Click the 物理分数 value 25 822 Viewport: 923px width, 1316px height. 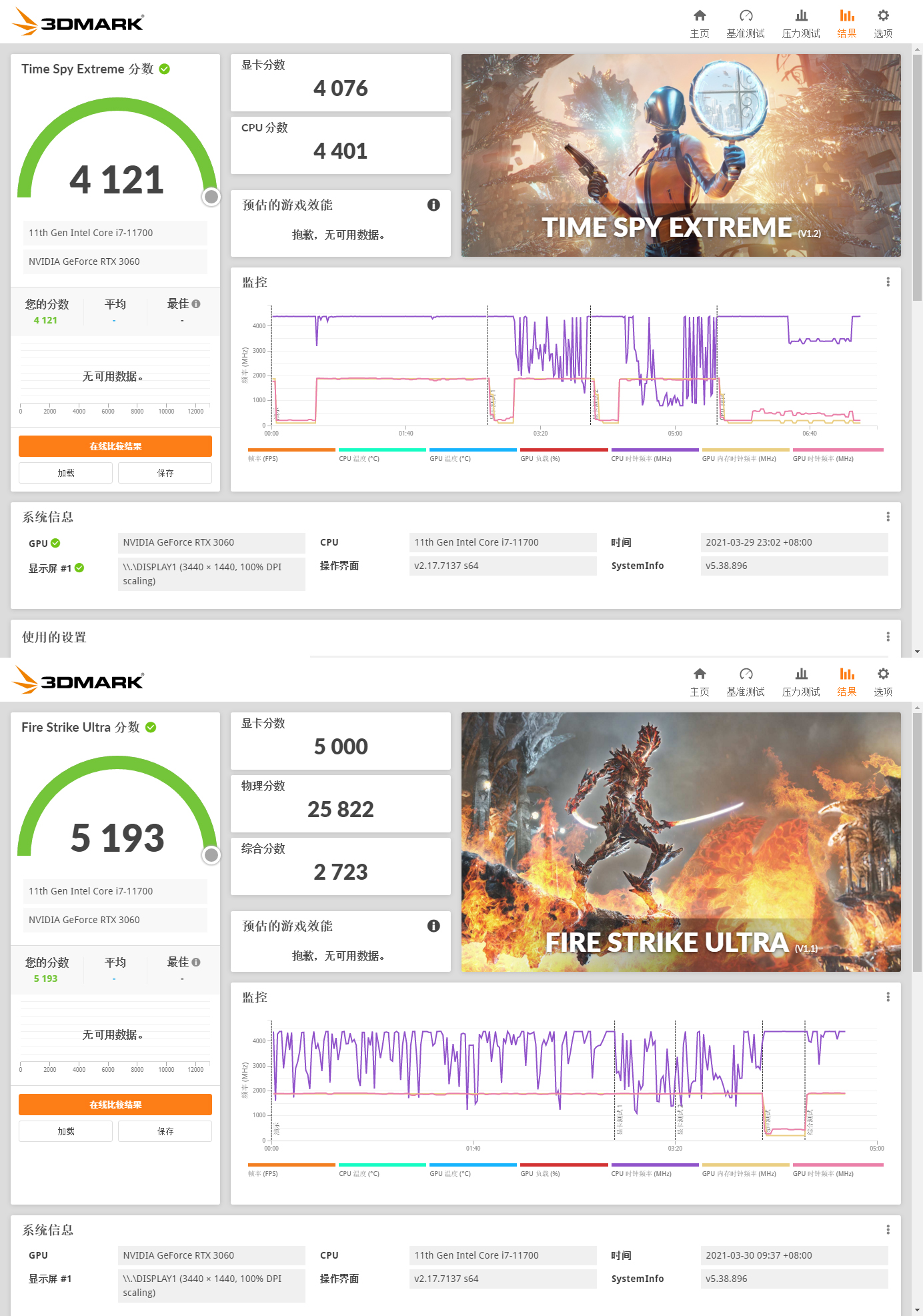(x=341, y=809)
